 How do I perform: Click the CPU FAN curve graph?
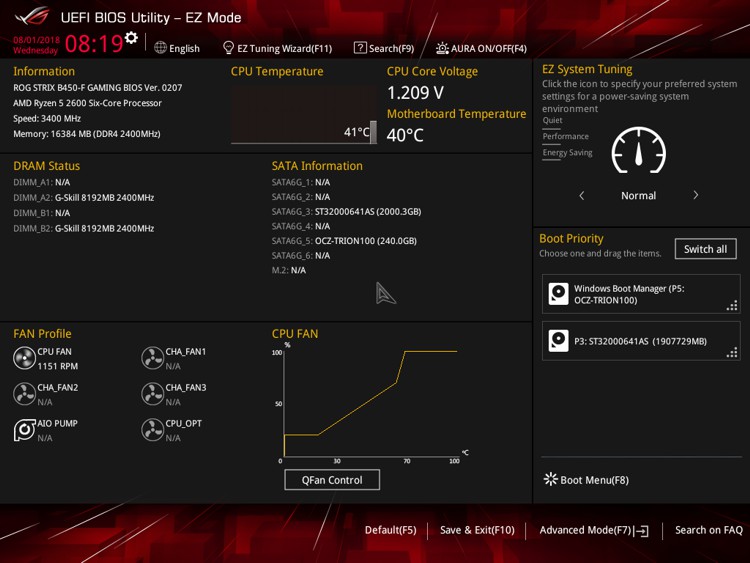point(371,403)
